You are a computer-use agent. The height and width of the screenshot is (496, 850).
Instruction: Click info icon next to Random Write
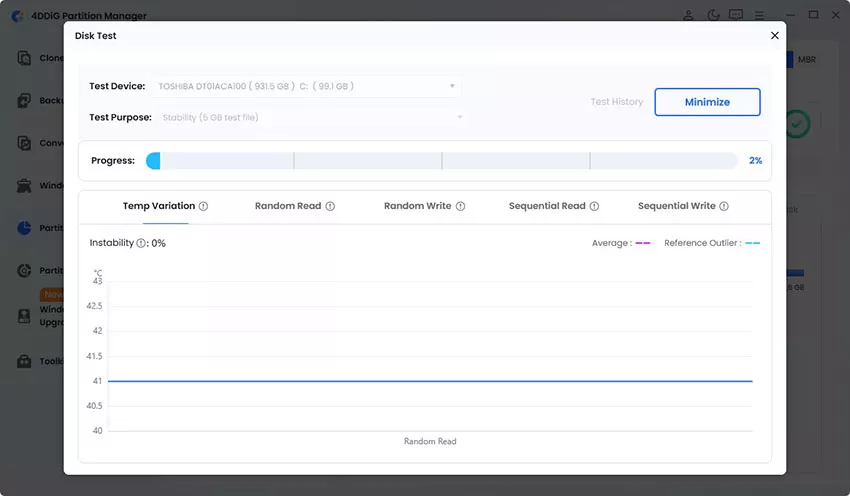point(460,207)
